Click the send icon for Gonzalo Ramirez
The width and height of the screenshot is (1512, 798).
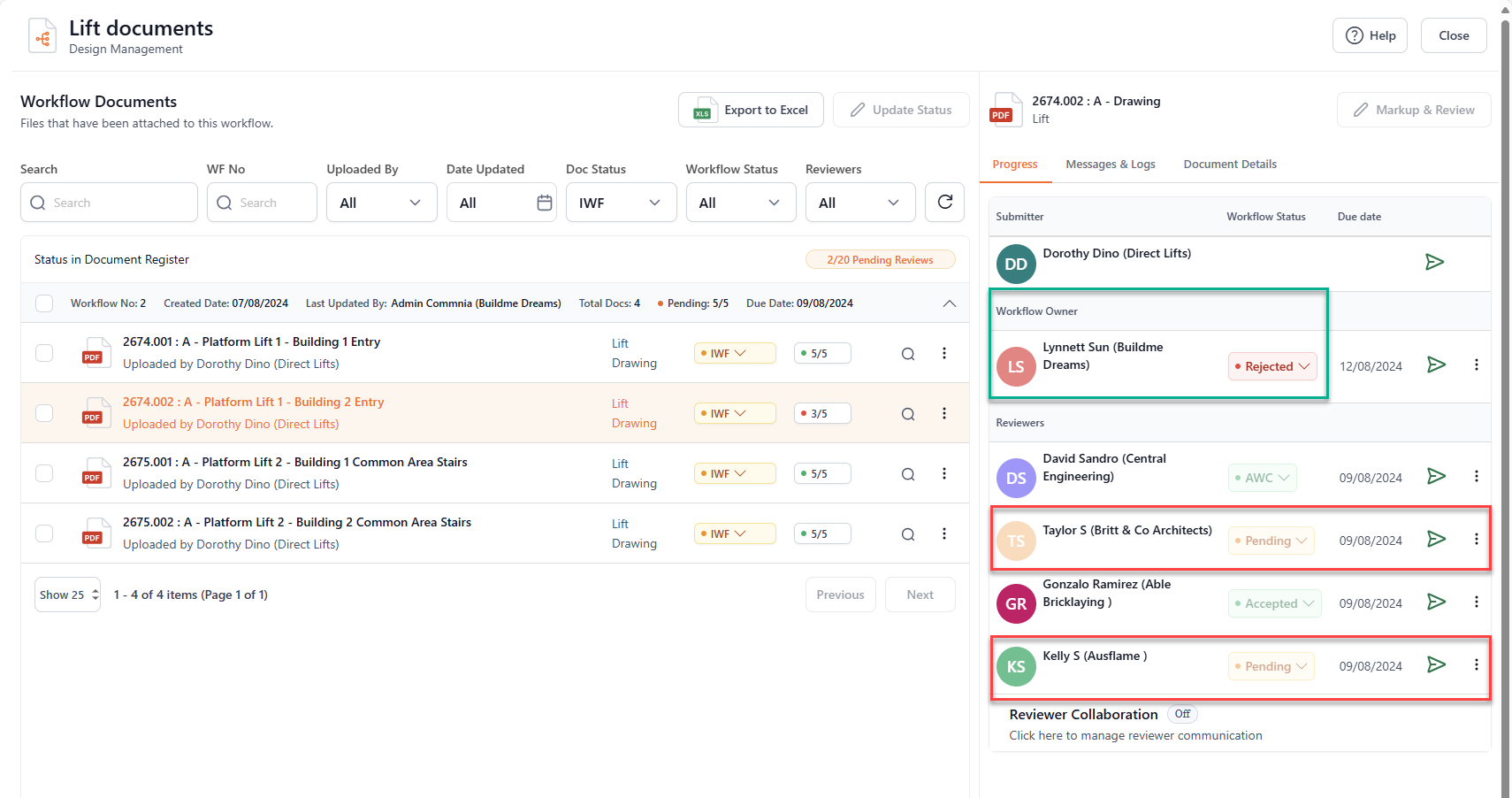click(x=1436, y=602)
